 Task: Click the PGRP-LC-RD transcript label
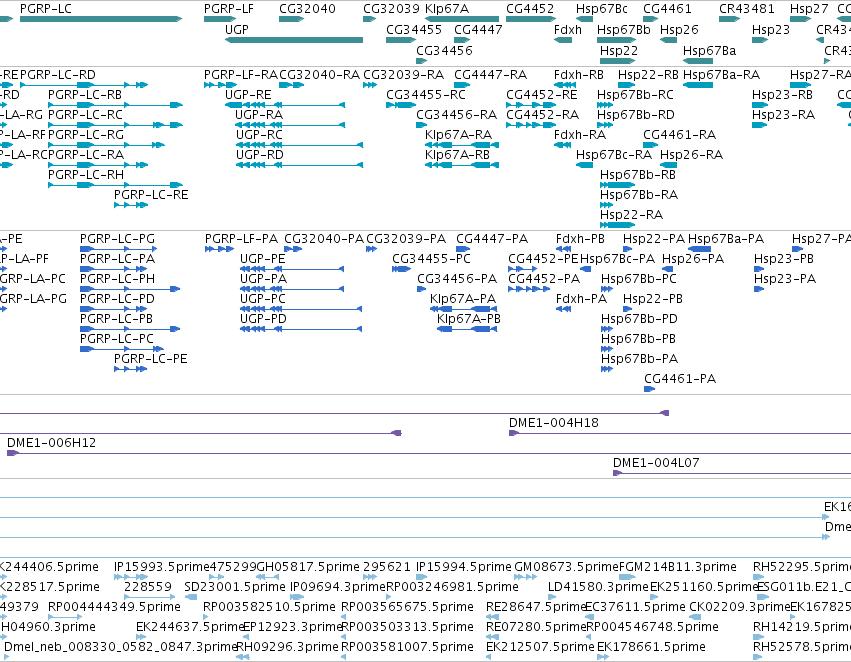58,74
